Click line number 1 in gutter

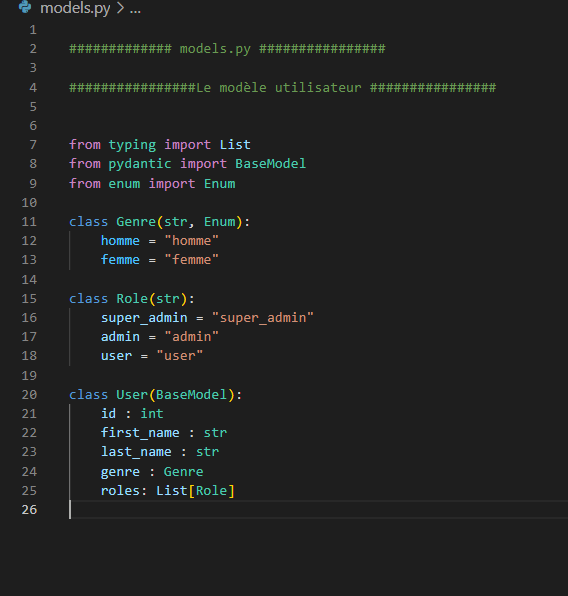[x=33, y=30]
